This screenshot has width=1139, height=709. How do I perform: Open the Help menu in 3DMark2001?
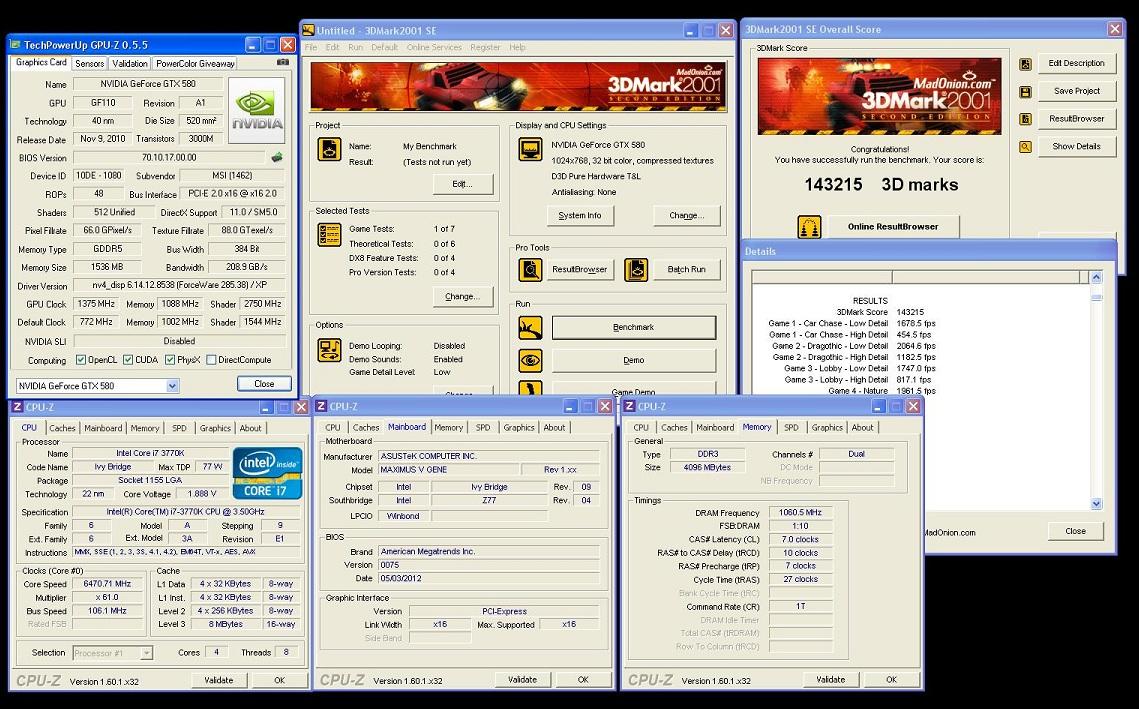[517, 47]
